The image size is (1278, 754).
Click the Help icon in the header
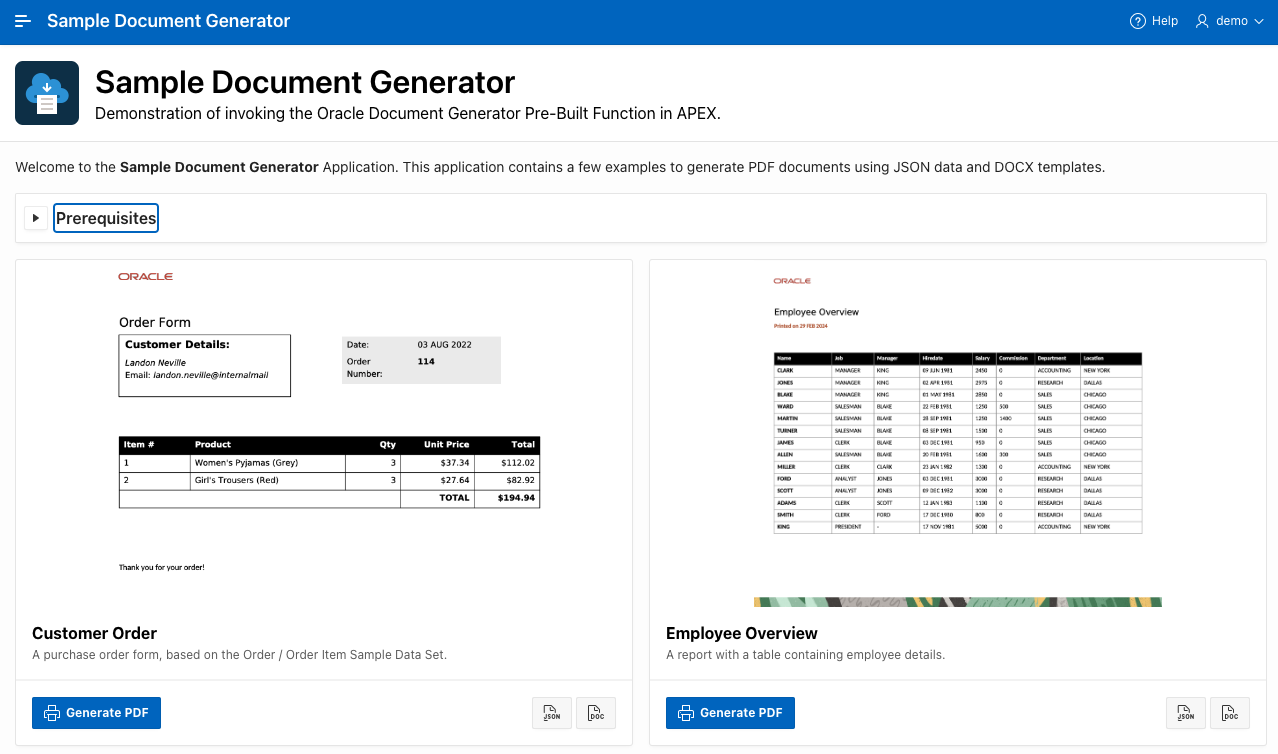[x=1137, y=20]
